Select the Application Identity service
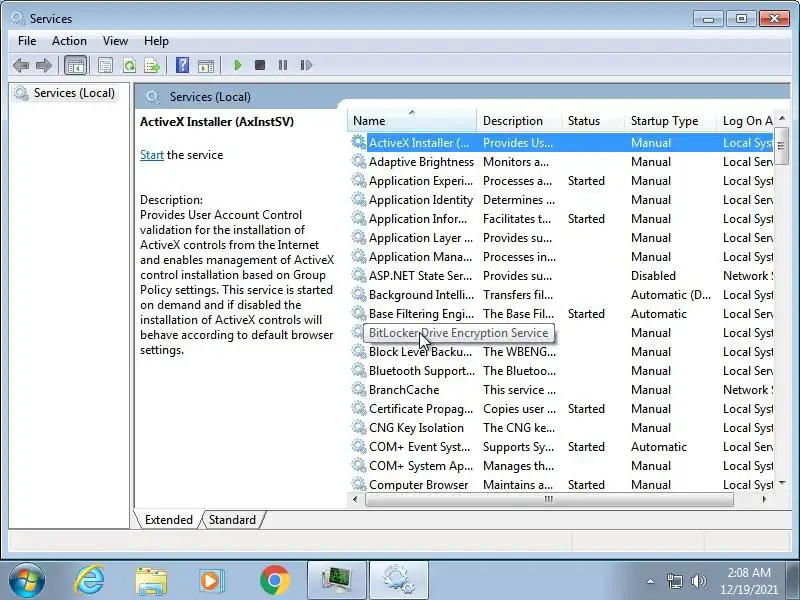The image size is (800, 600). click(561, 199)
